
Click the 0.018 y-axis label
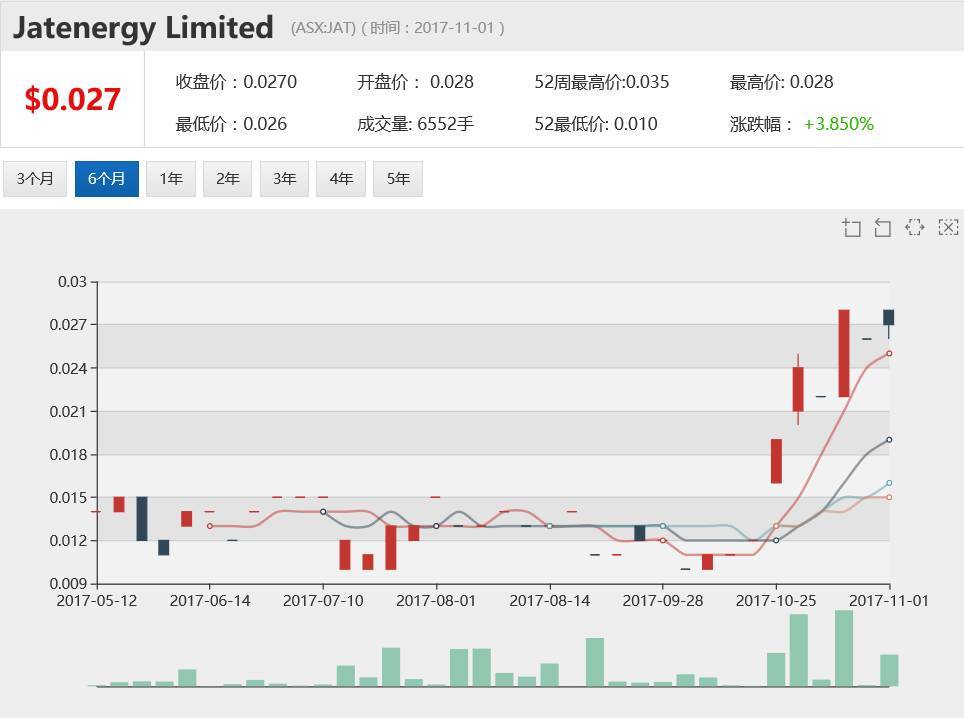[x=68, y=454]
